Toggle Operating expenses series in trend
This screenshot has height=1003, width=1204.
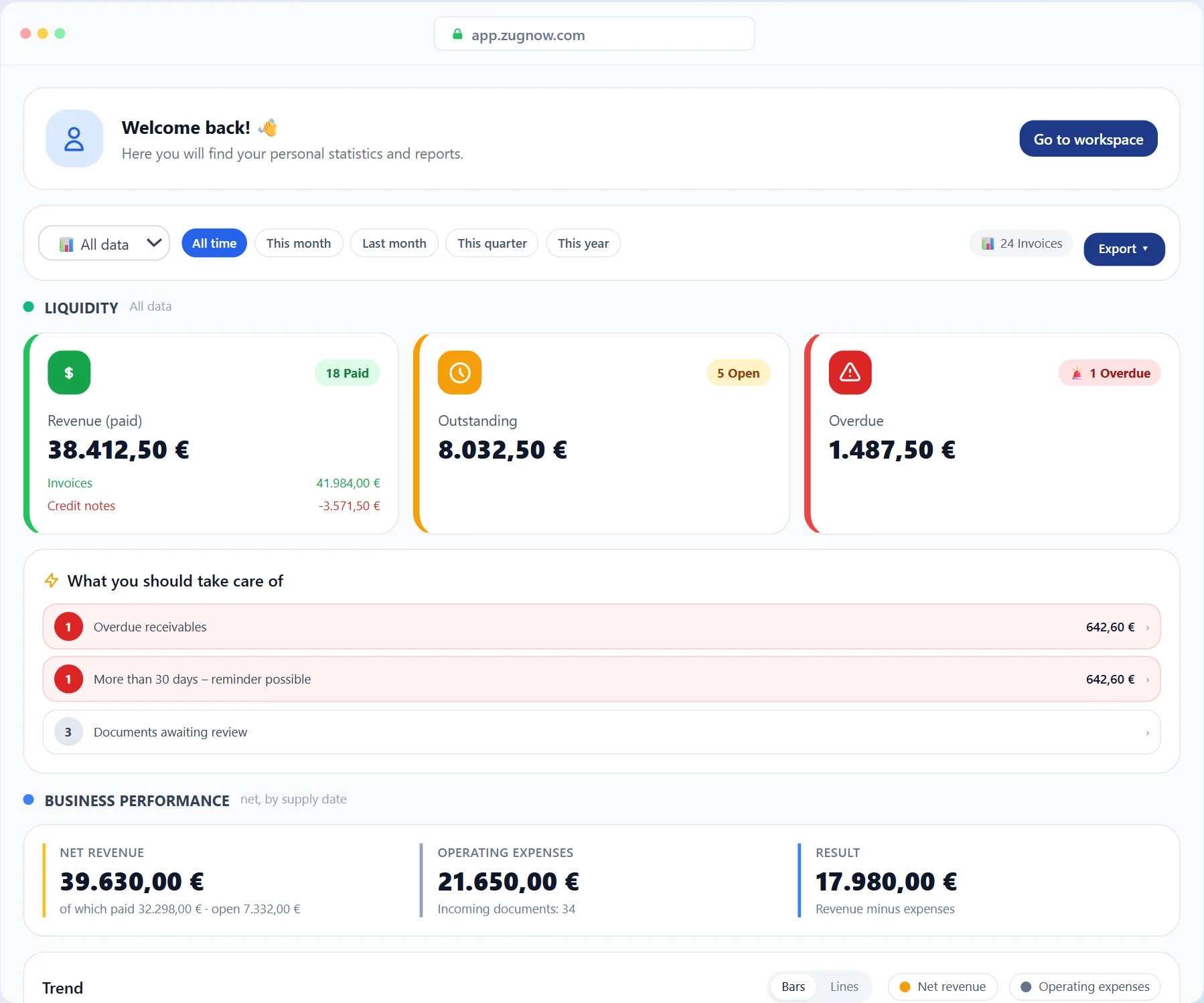coord(1085,986)
